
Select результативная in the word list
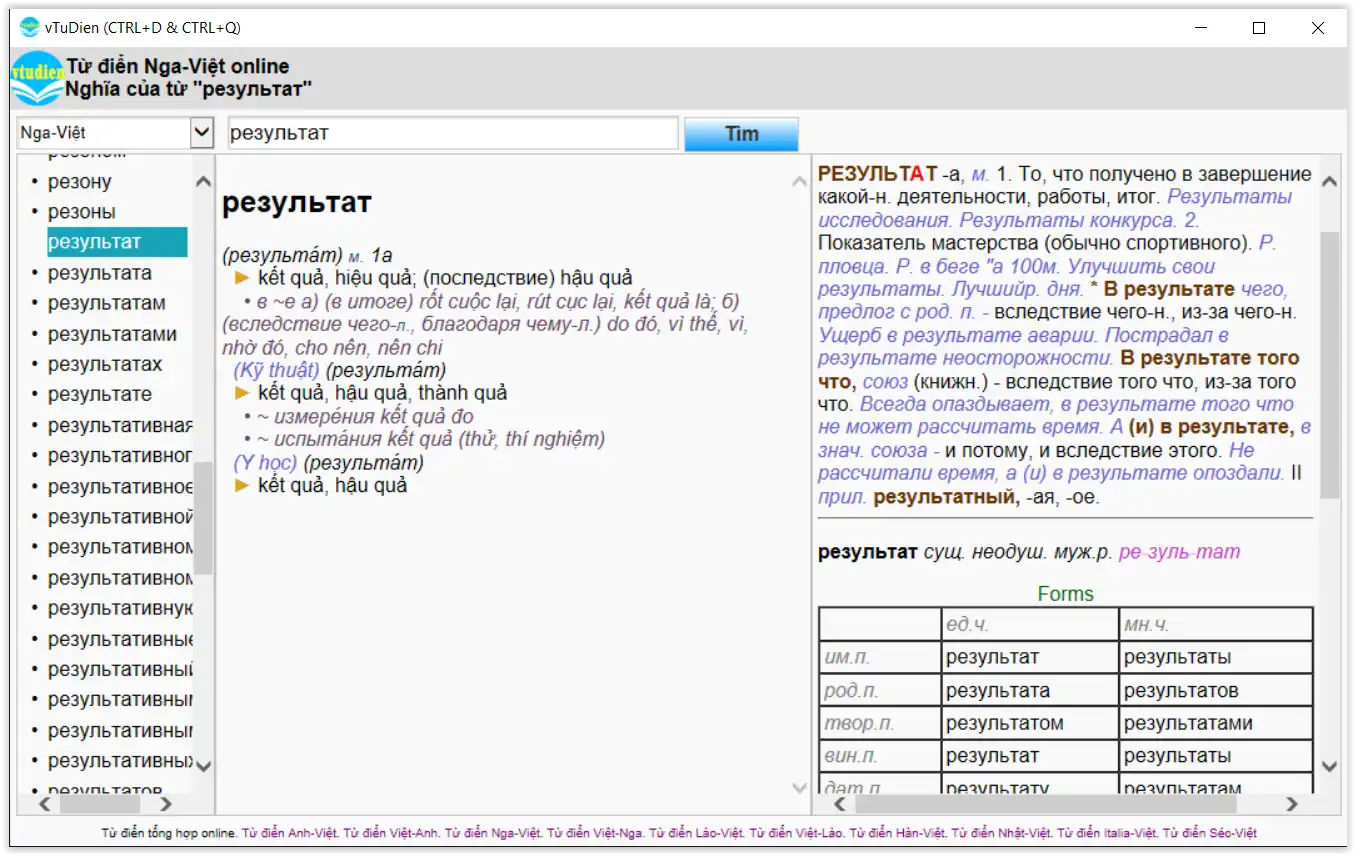tap(120, 425)
